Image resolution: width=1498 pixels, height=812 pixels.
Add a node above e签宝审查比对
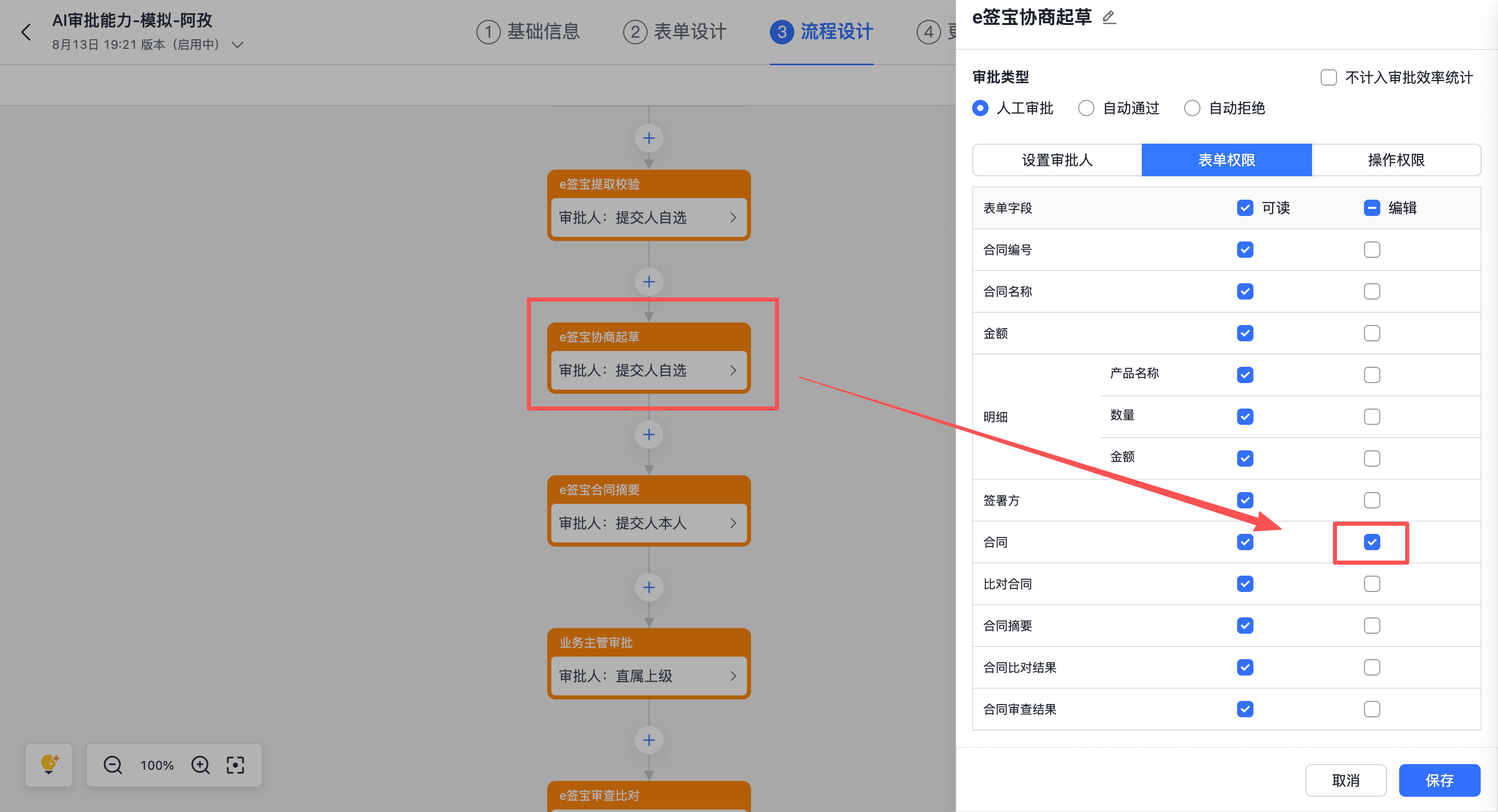649,741
